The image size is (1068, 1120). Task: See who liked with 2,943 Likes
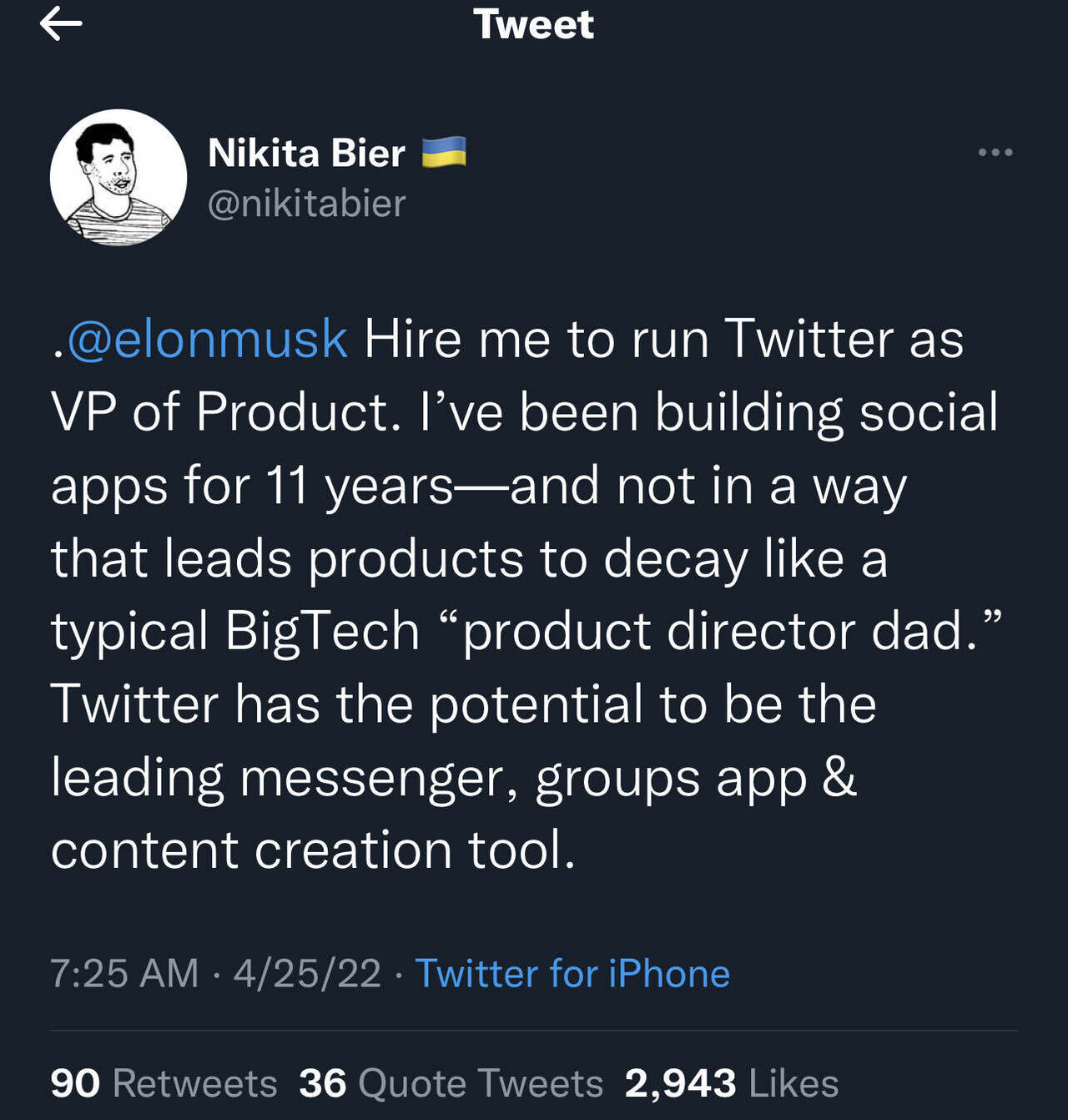(729, 1083)
